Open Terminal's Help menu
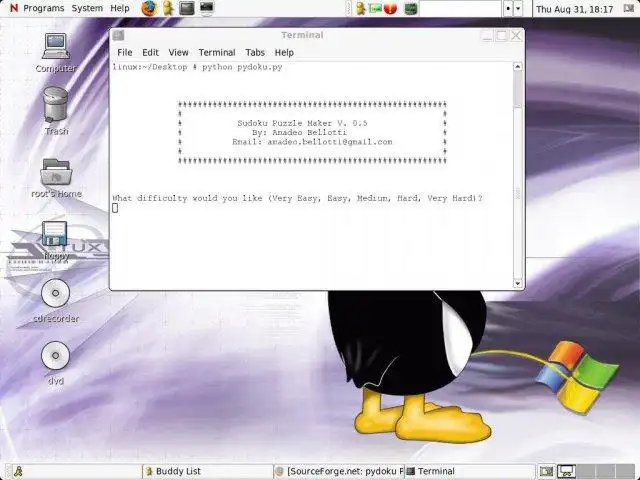This screenshot has width=640, height=480. (x=284, y=53)
